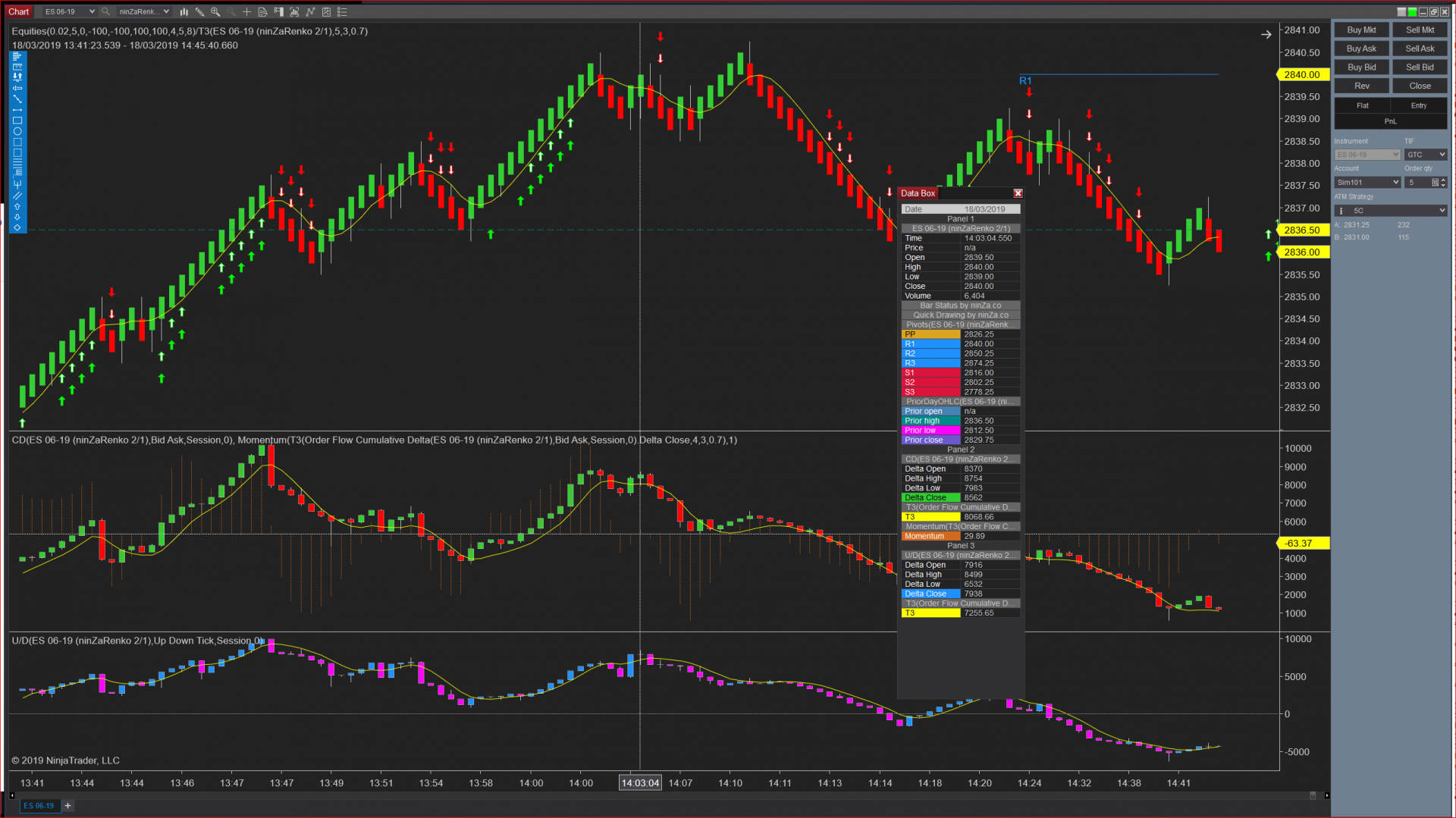This screenshot has width=1456, height=818.
Task: Click the Buy Bid button
Action: [1361, 67]
